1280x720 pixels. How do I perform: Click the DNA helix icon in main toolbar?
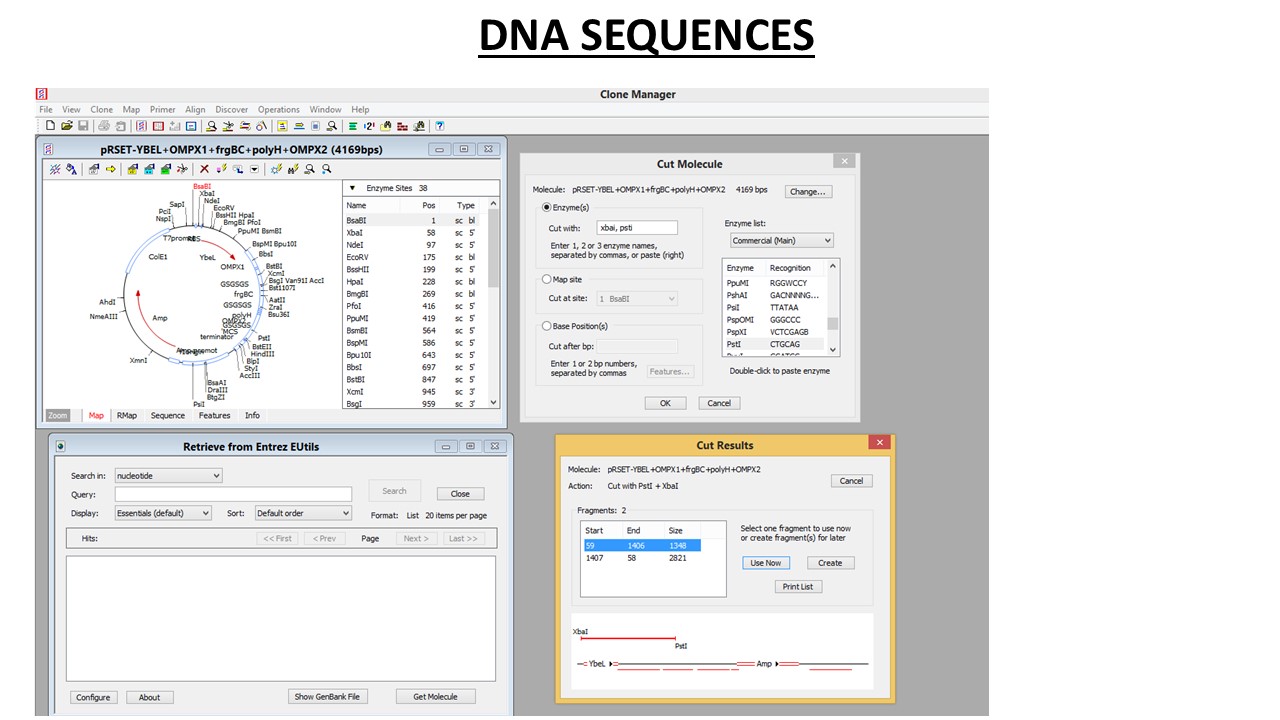click(x=142, y=126)
